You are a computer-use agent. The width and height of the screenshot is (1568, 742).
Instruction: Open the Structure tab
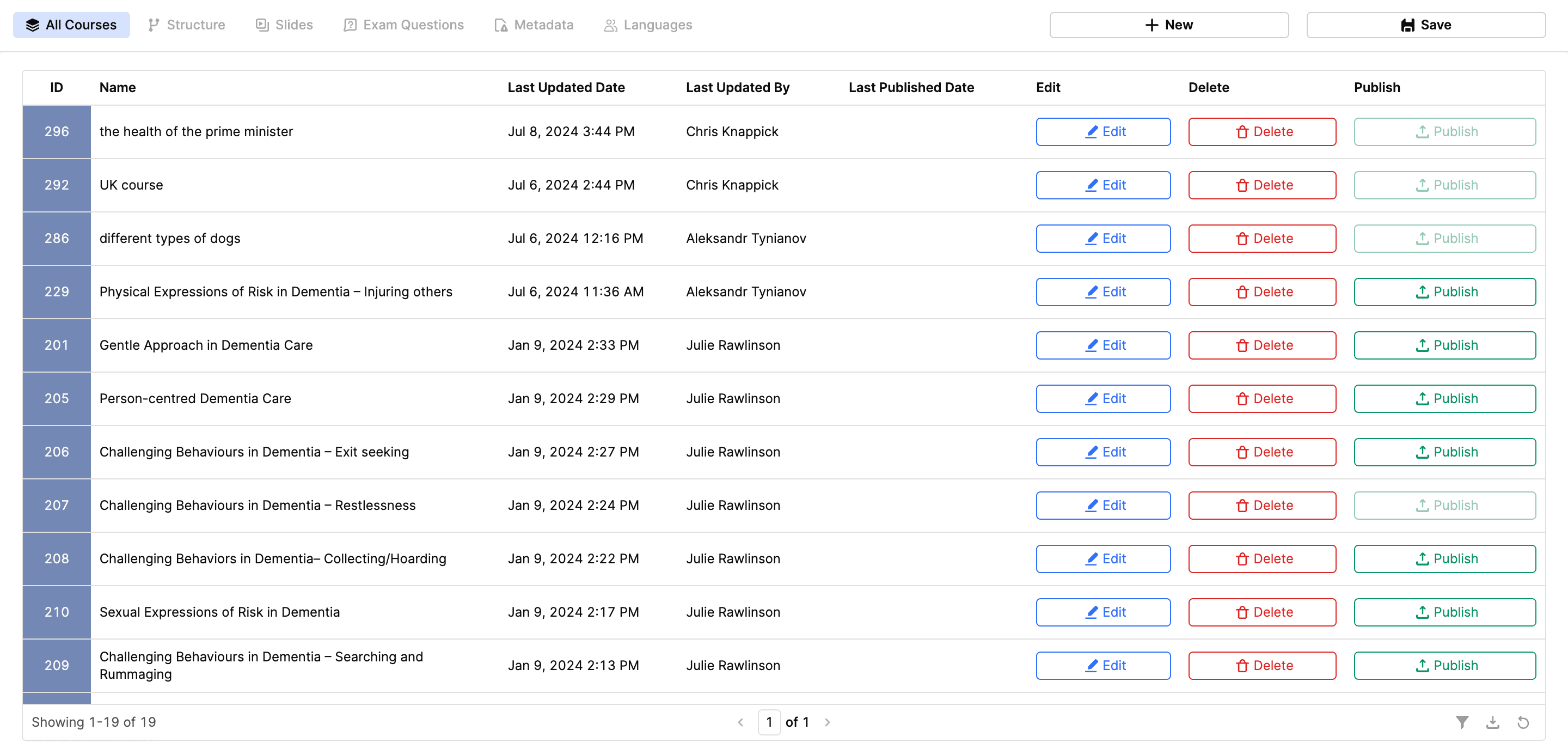point(186,25)
